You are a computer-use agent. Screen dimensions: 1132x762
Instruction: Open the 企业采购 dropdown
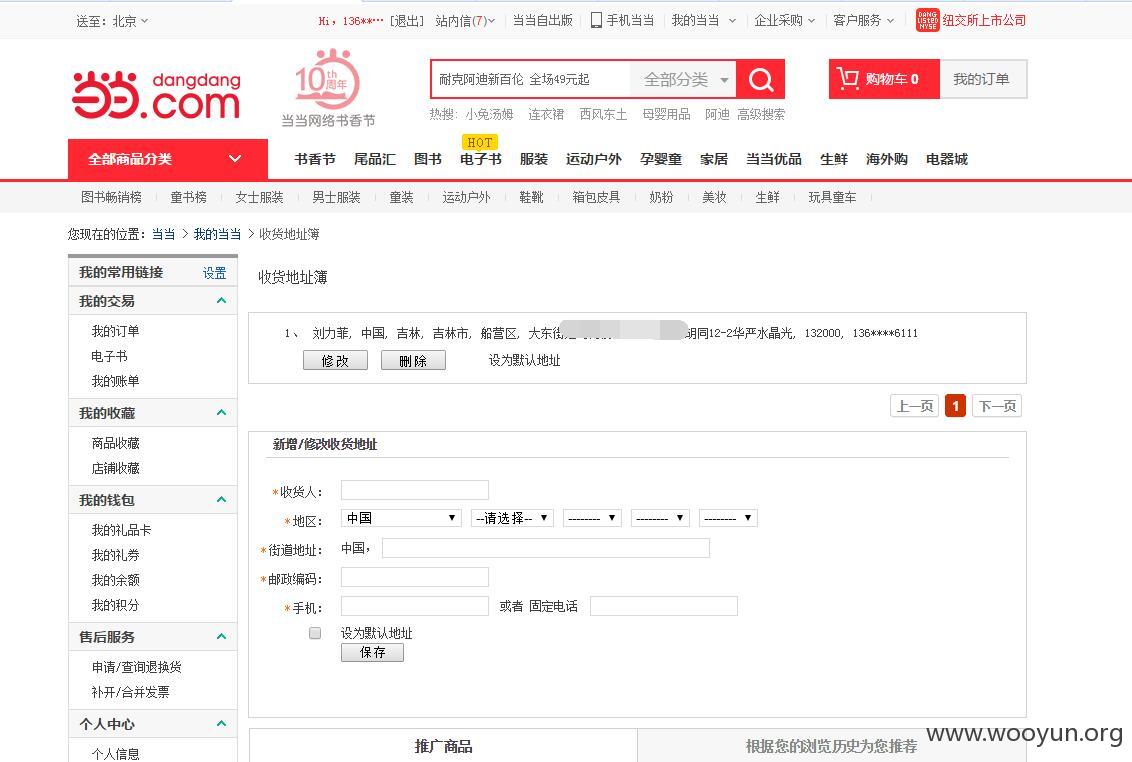pos(784,20)
